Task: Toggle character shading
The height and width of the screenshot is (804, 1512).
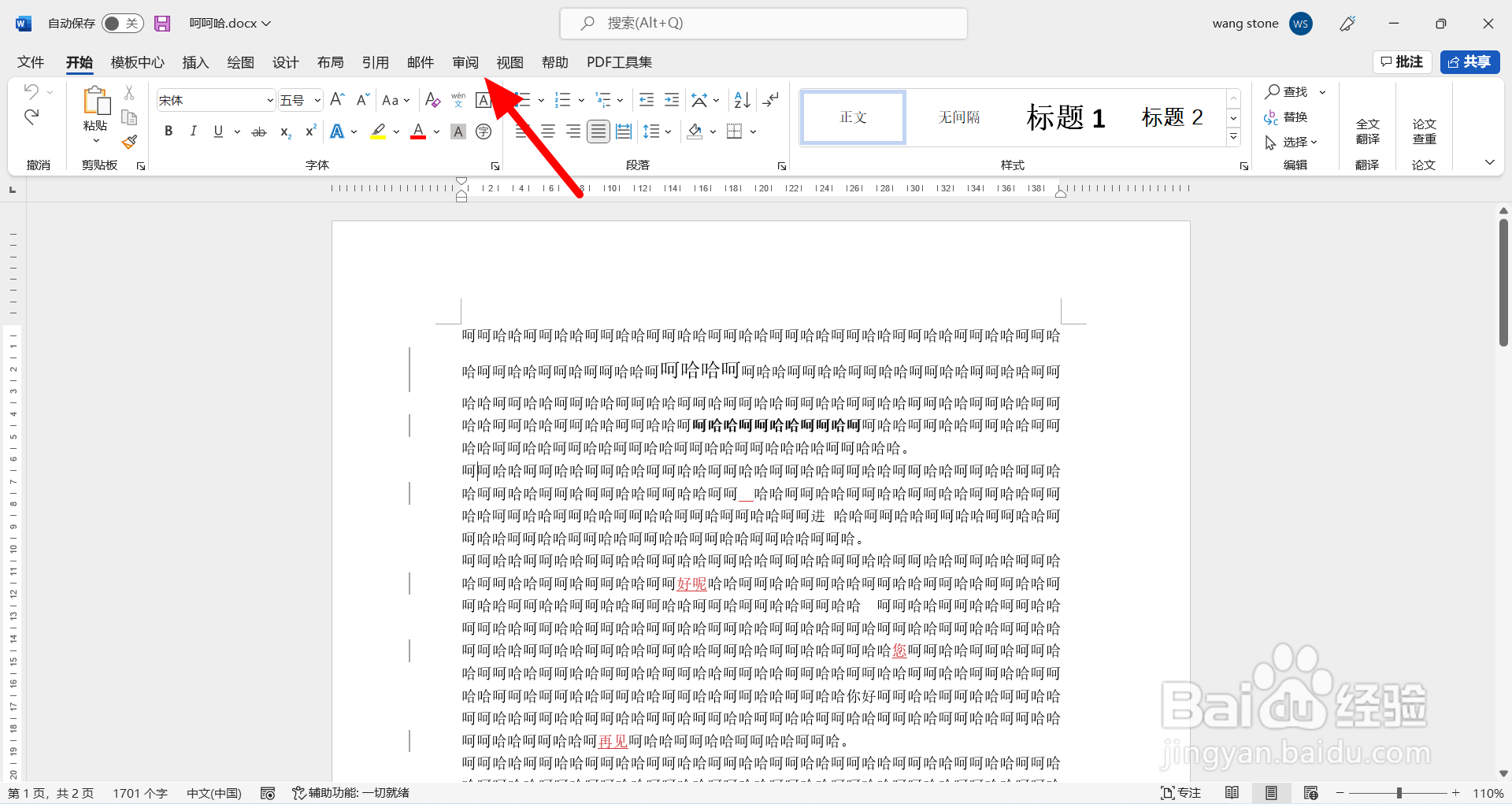Action: coord(458,132)
